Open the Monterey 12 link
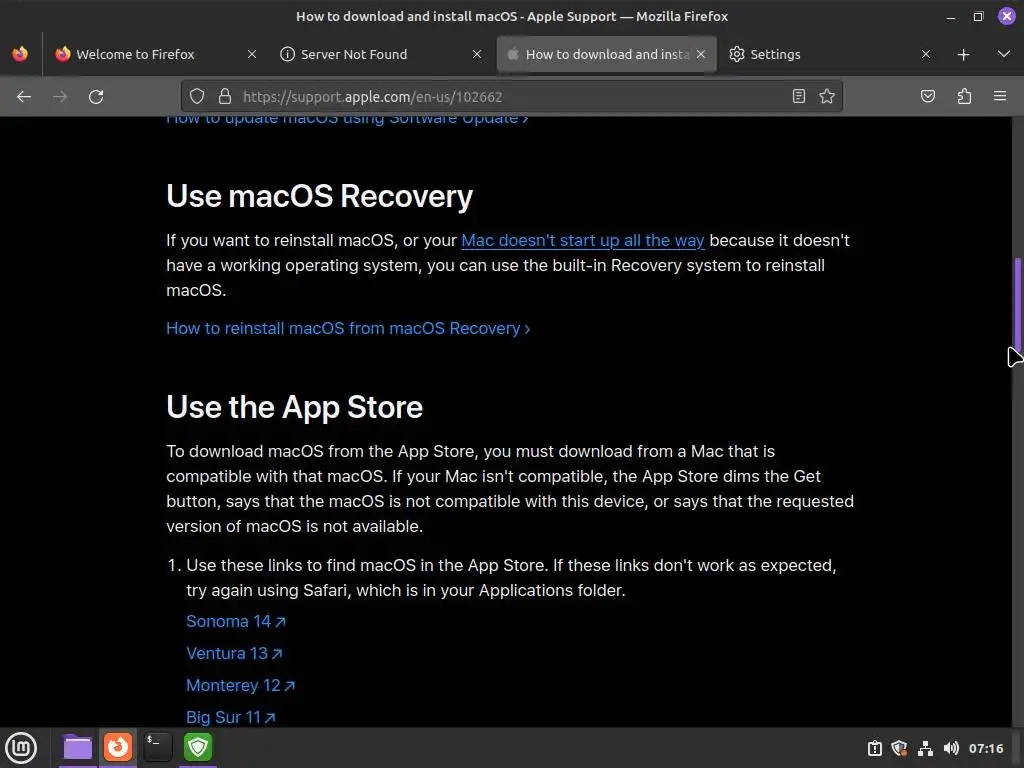The image size is (1024, 768). coord(240,685)
